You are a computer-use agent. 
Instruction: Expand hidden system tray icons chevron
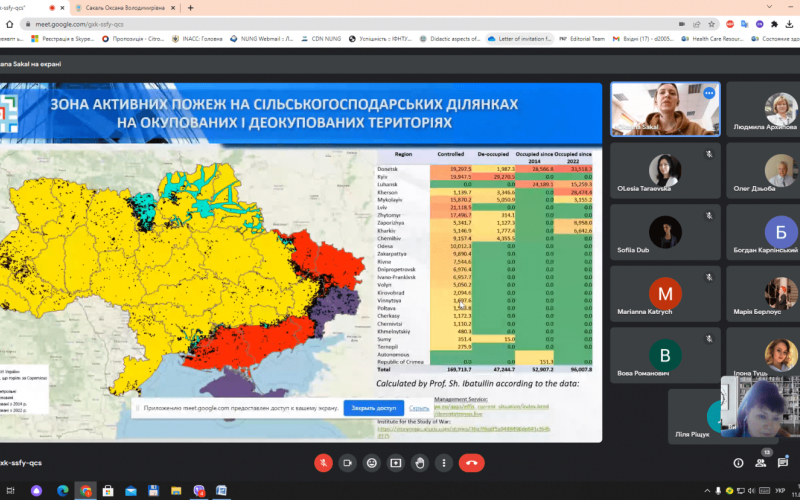pyautogui.click(x=707, y=491)
